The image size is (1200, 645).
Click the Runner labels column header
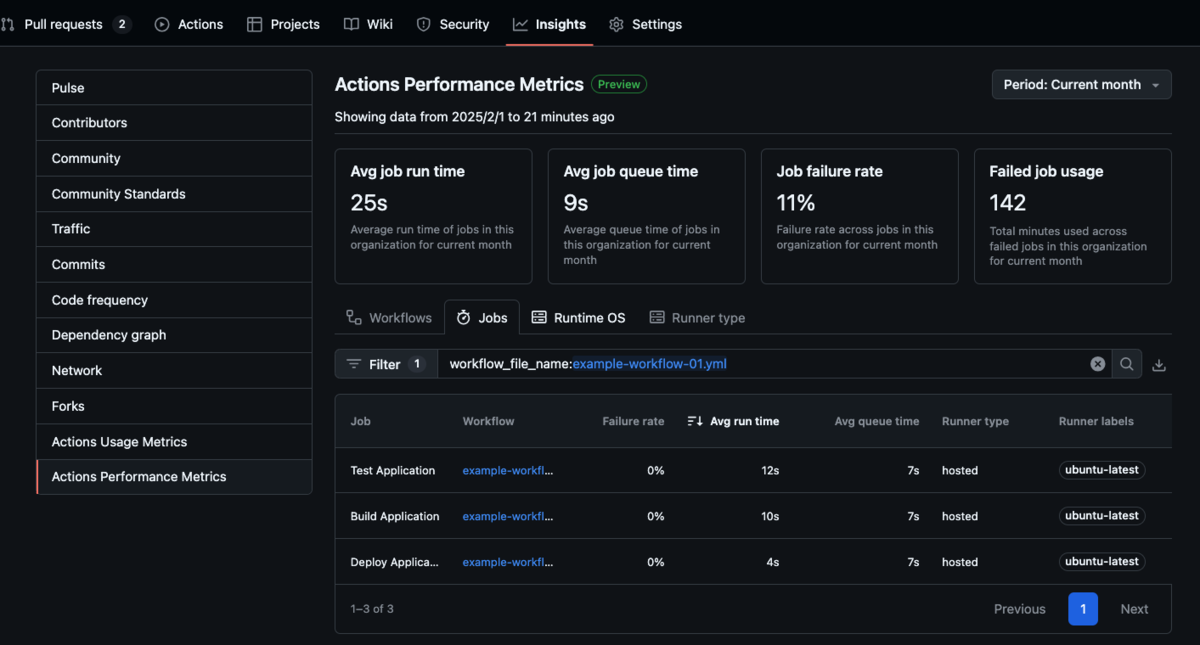(x=1096, y=421)
